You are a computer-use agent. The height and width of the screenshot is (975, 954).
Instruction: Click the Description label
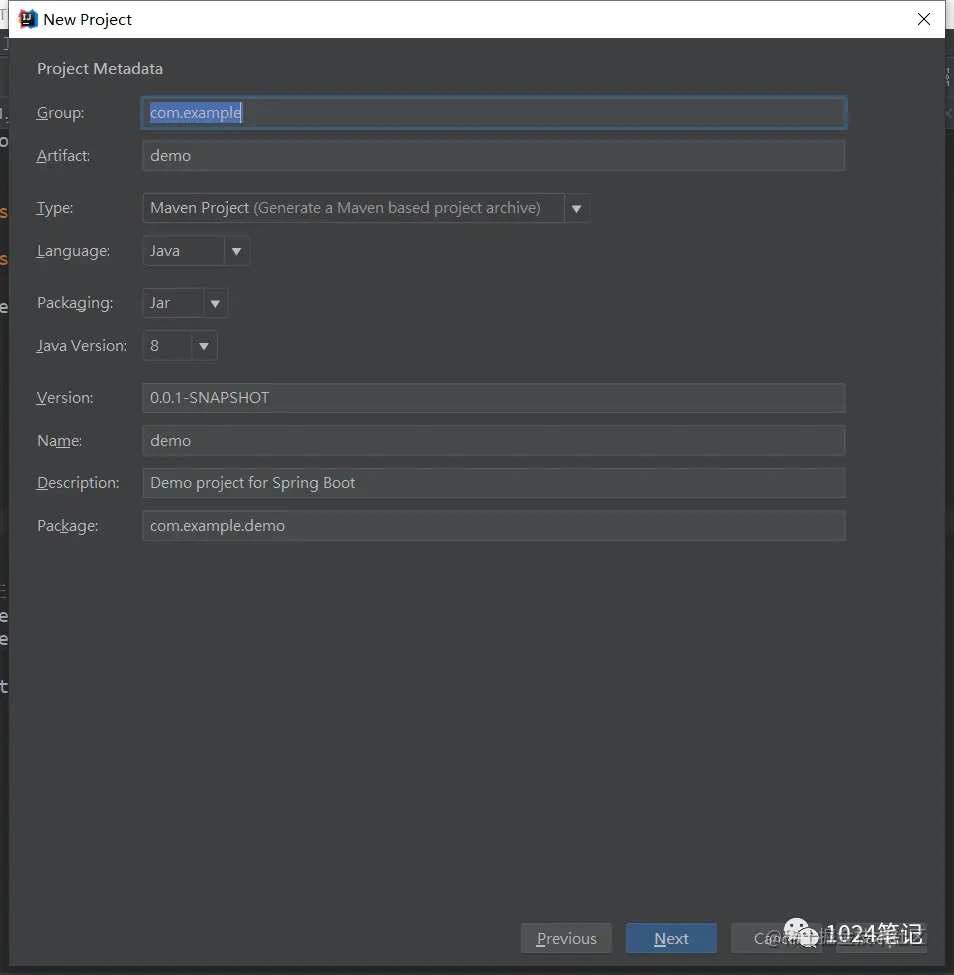pos(78,483)
